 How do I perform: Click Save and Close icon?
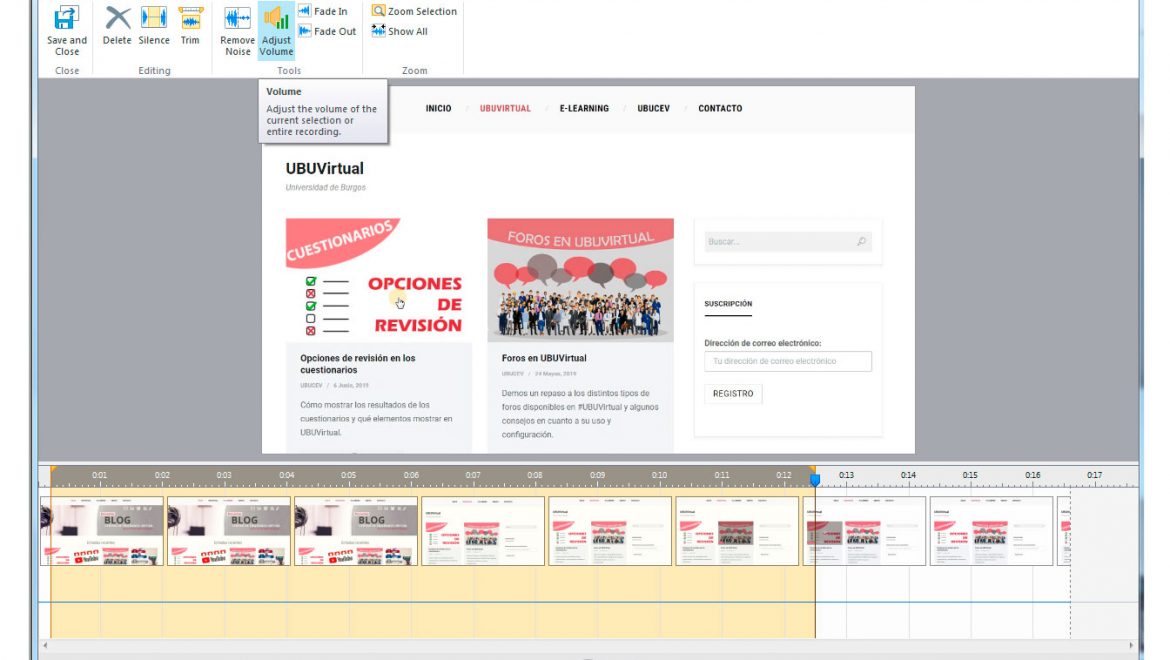point(66,19)
